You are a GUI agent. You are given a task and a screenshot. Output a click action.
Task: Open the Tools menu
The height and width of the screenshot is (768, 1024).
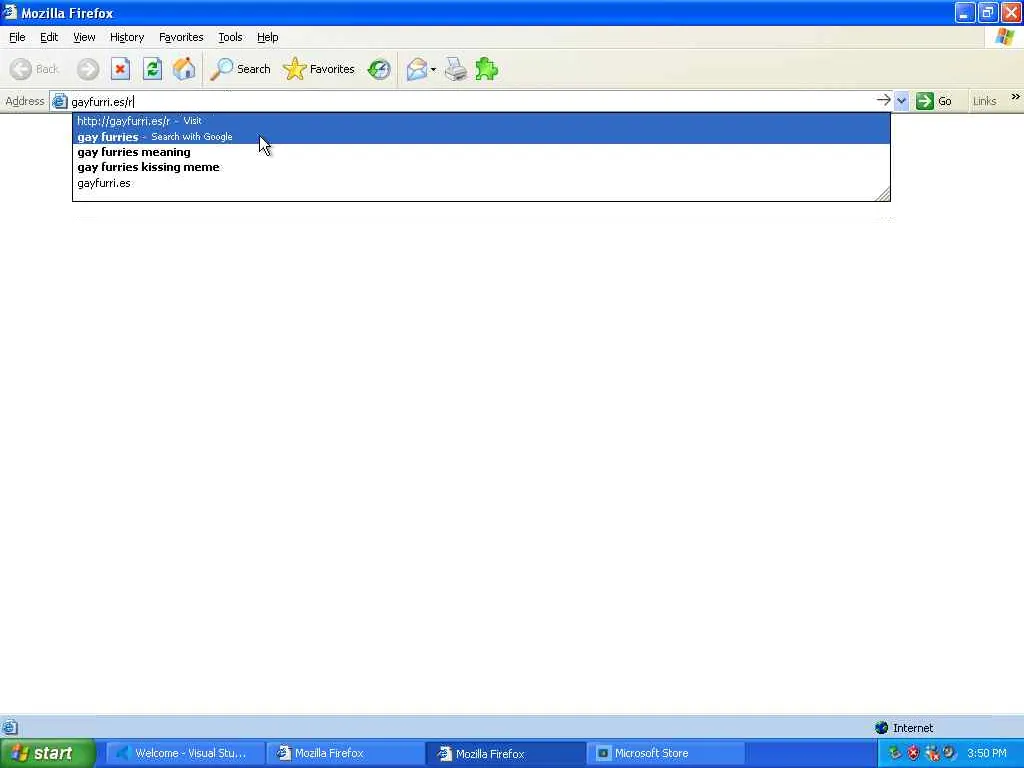[230, 37]
